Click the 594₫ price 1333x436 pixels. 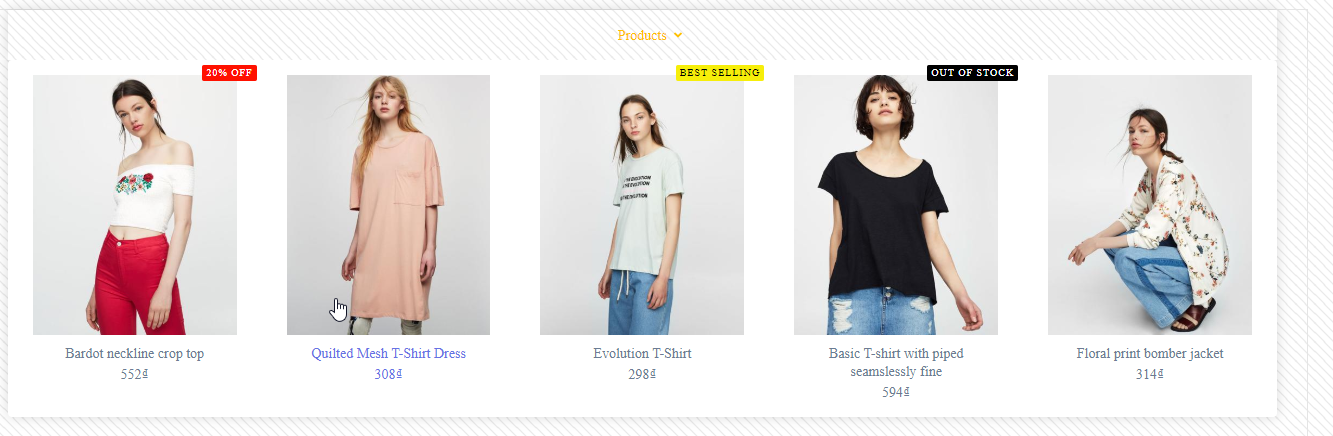click(896, 392)
